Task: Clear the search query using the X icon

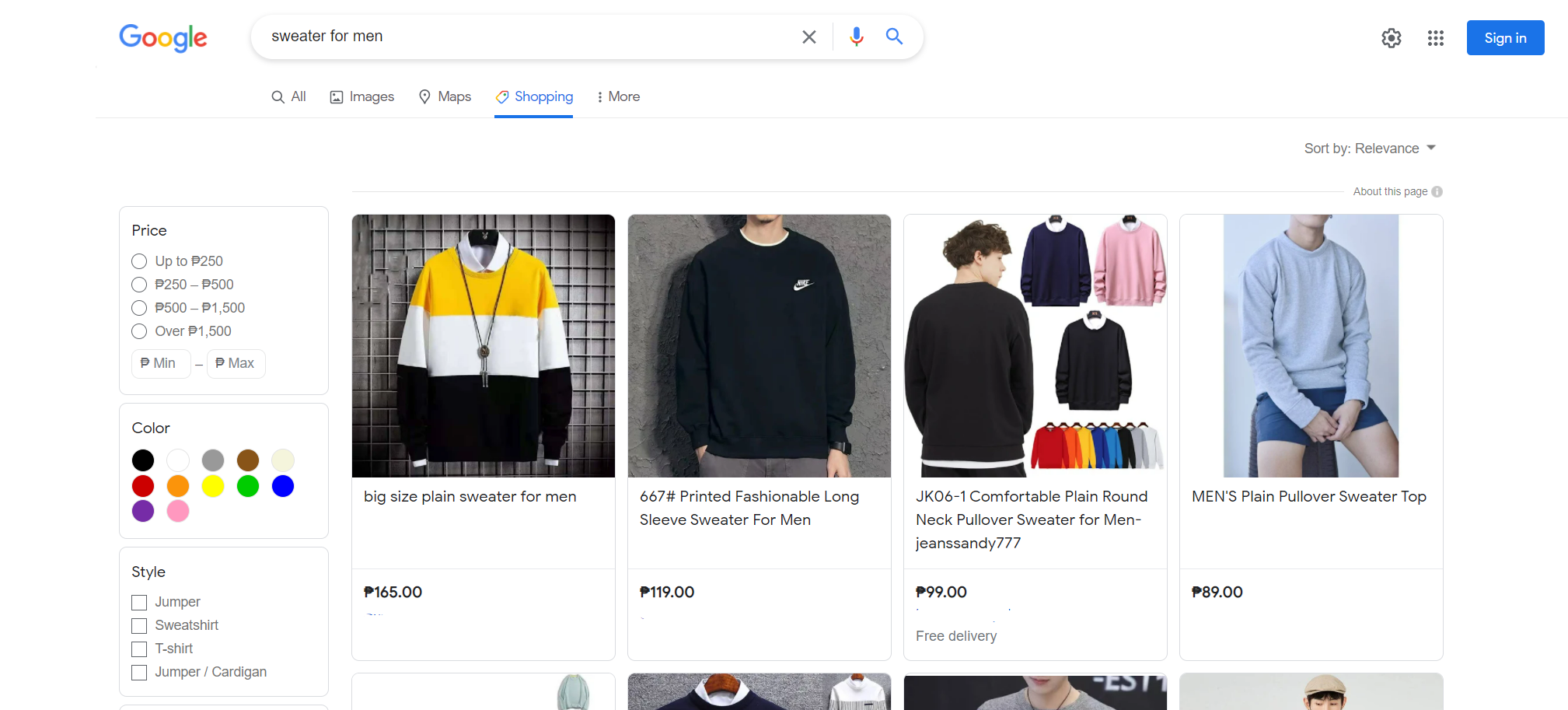Action: 808,36
